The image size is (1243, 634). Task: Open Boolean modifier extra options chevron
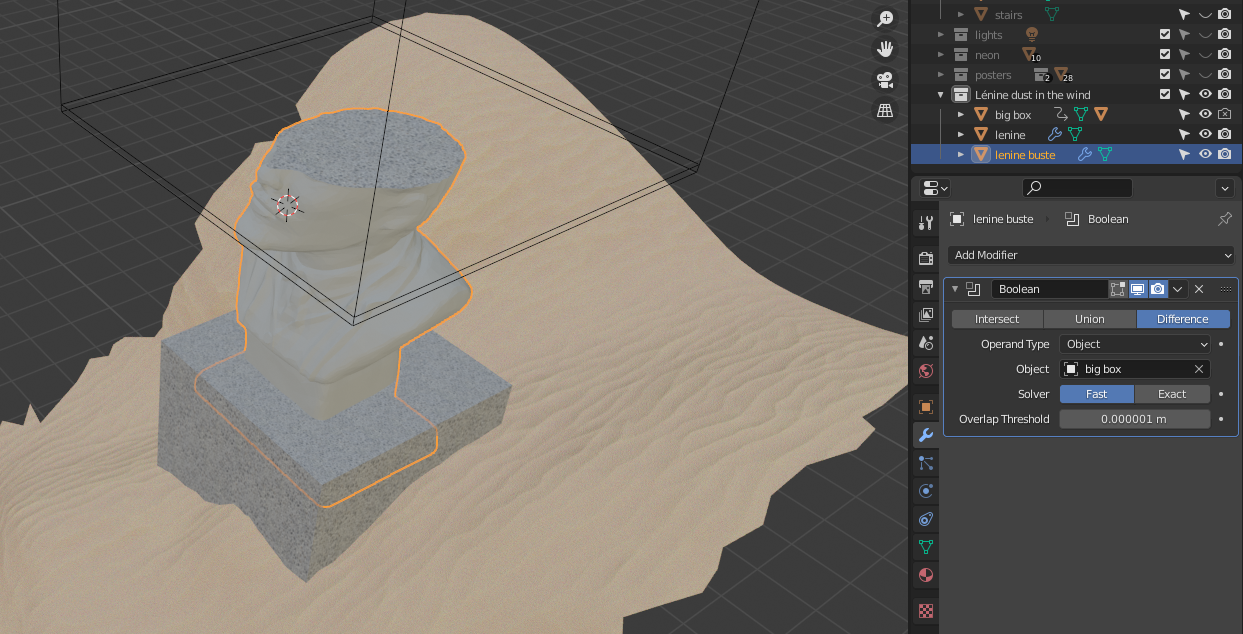[x=1178, y=289]
